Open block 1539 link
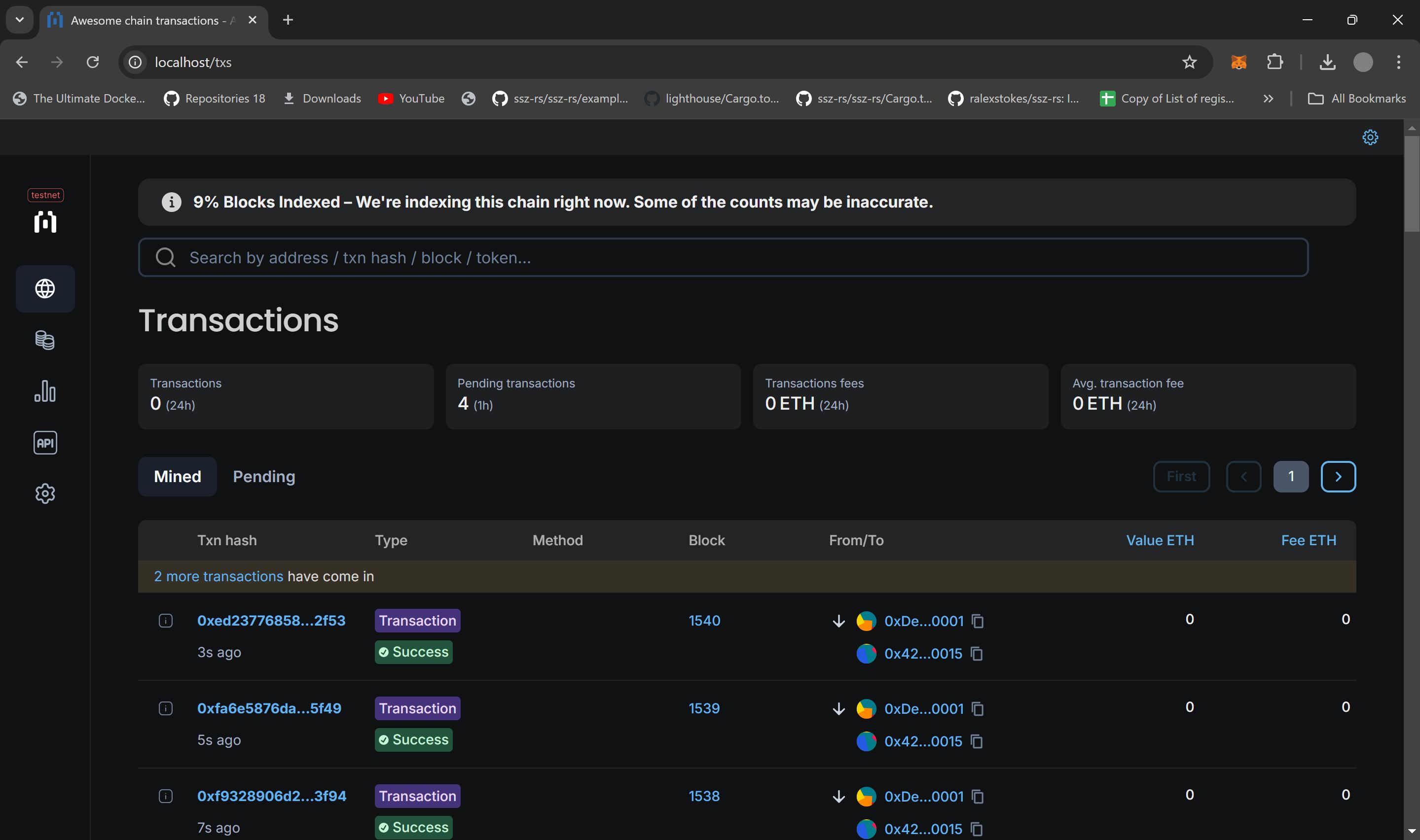 (704, 708)
